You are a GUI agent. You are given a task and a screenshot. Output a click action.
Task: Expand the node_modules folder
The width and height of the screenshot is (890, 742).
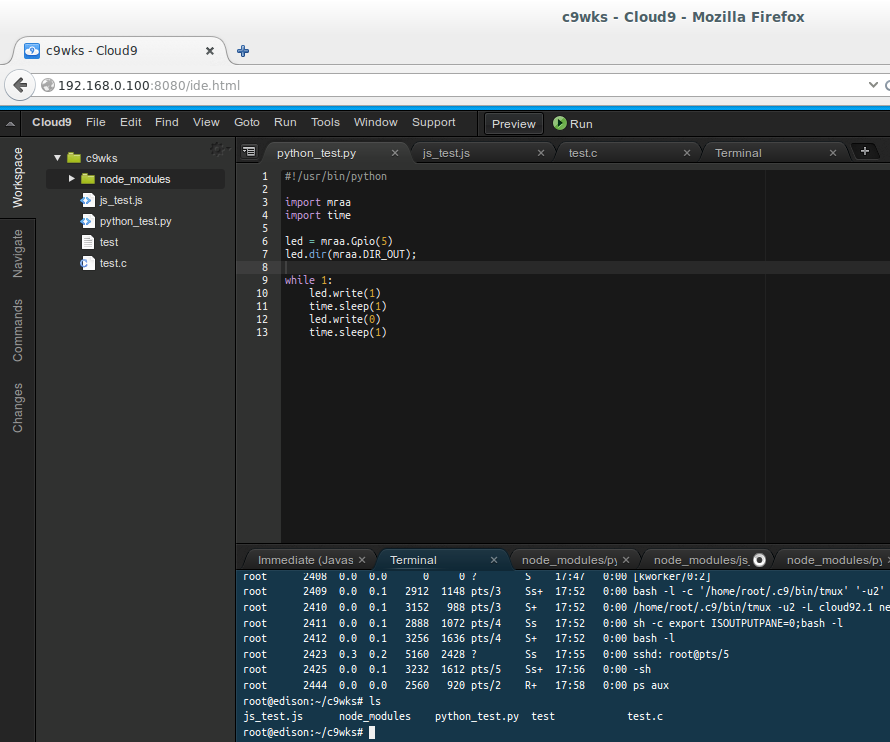tap(70, 178)
